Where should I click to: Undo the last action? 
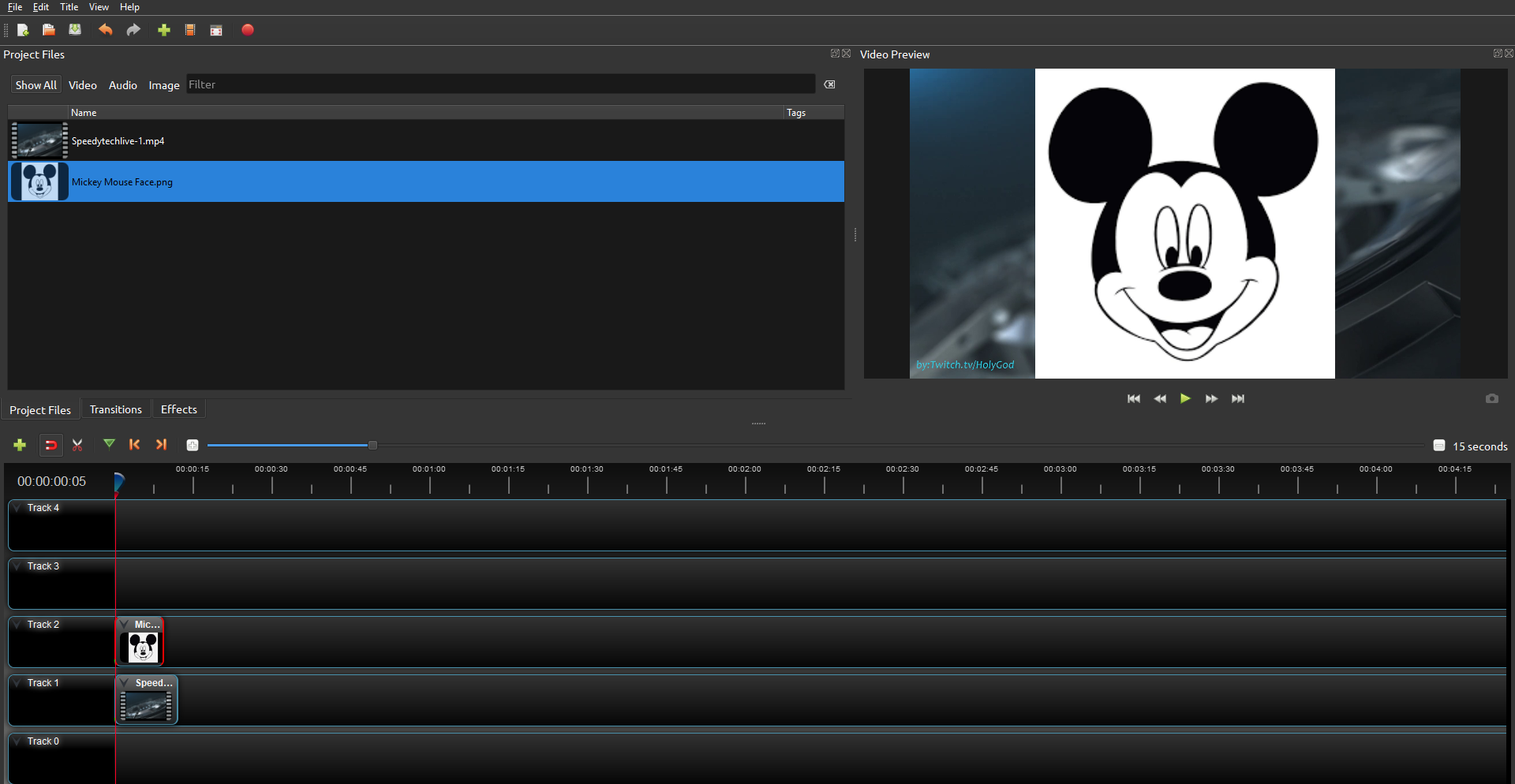(105, 30)
